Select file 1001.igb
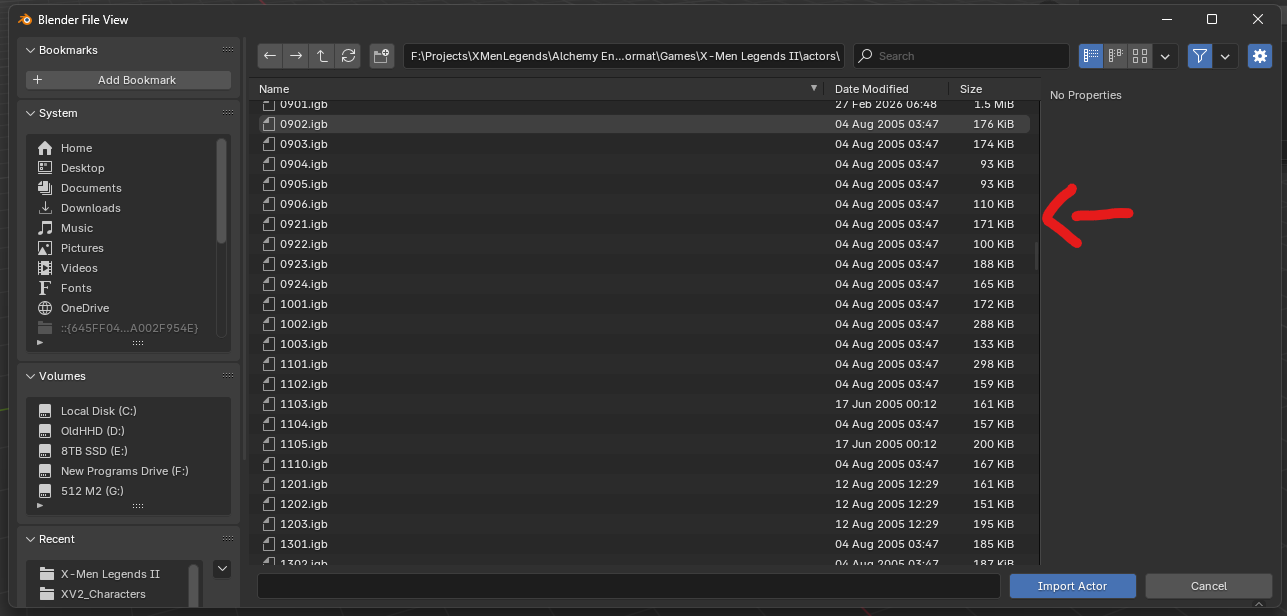Screen dimensions: 1287x616 [643, 304]
